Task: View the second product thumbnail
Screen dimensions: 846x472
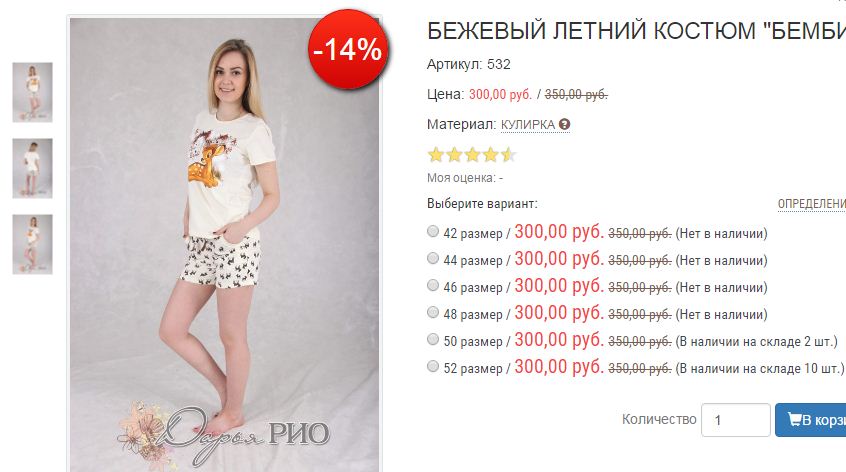Action: click(x=32, y=168)
